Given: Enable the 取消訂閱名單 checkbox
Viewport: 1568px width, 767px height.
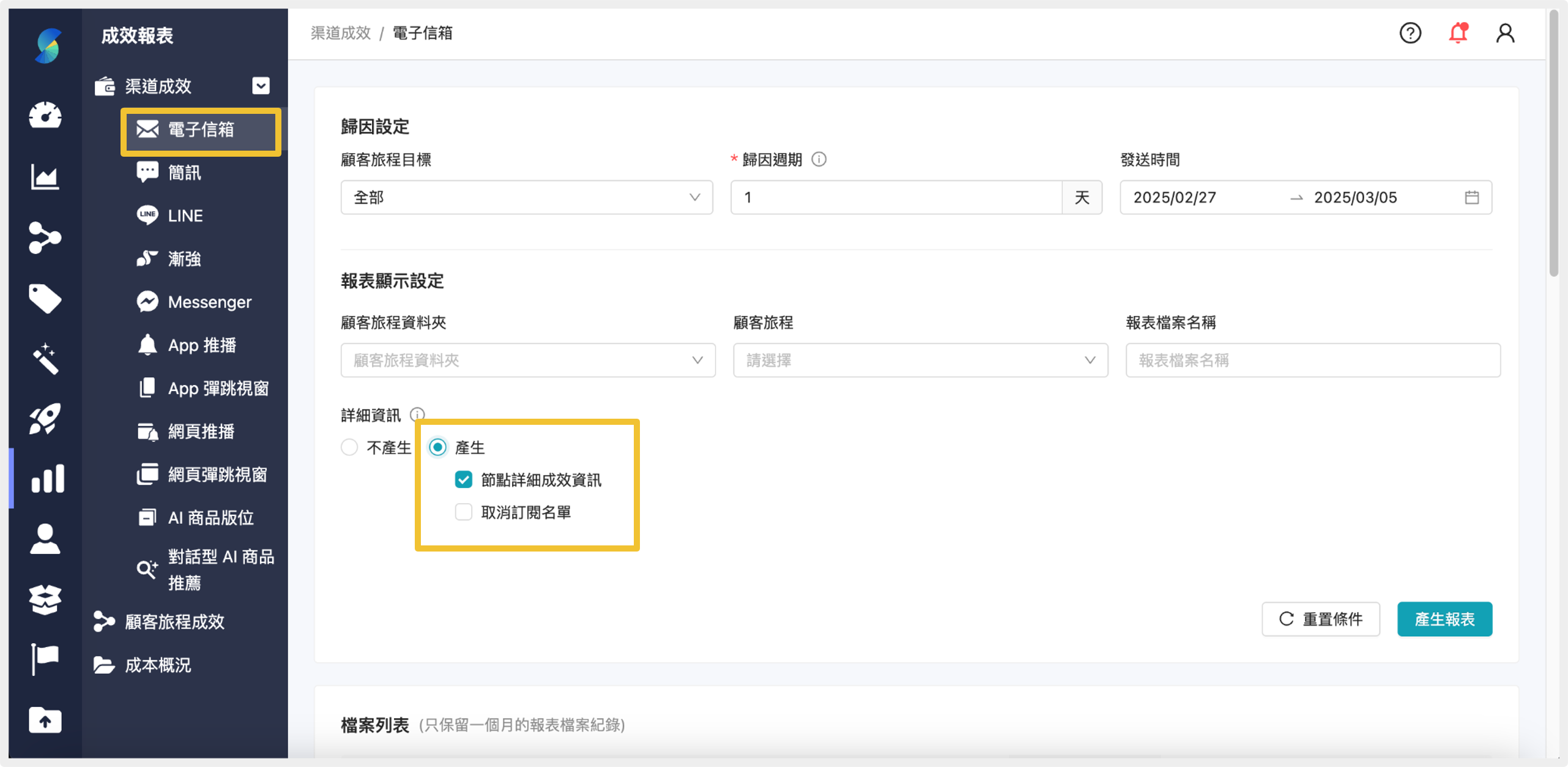Looking at the screenshot, I should 463,512.
